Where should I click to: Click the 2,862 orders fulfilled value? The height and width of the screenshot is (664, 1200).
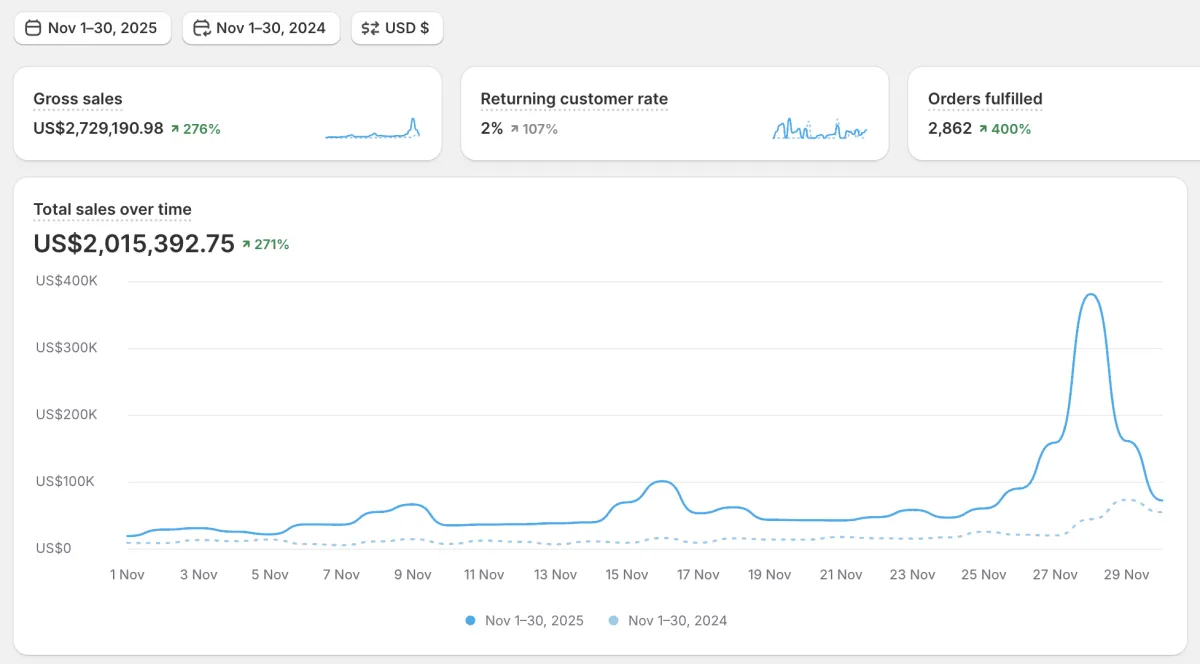950,128
